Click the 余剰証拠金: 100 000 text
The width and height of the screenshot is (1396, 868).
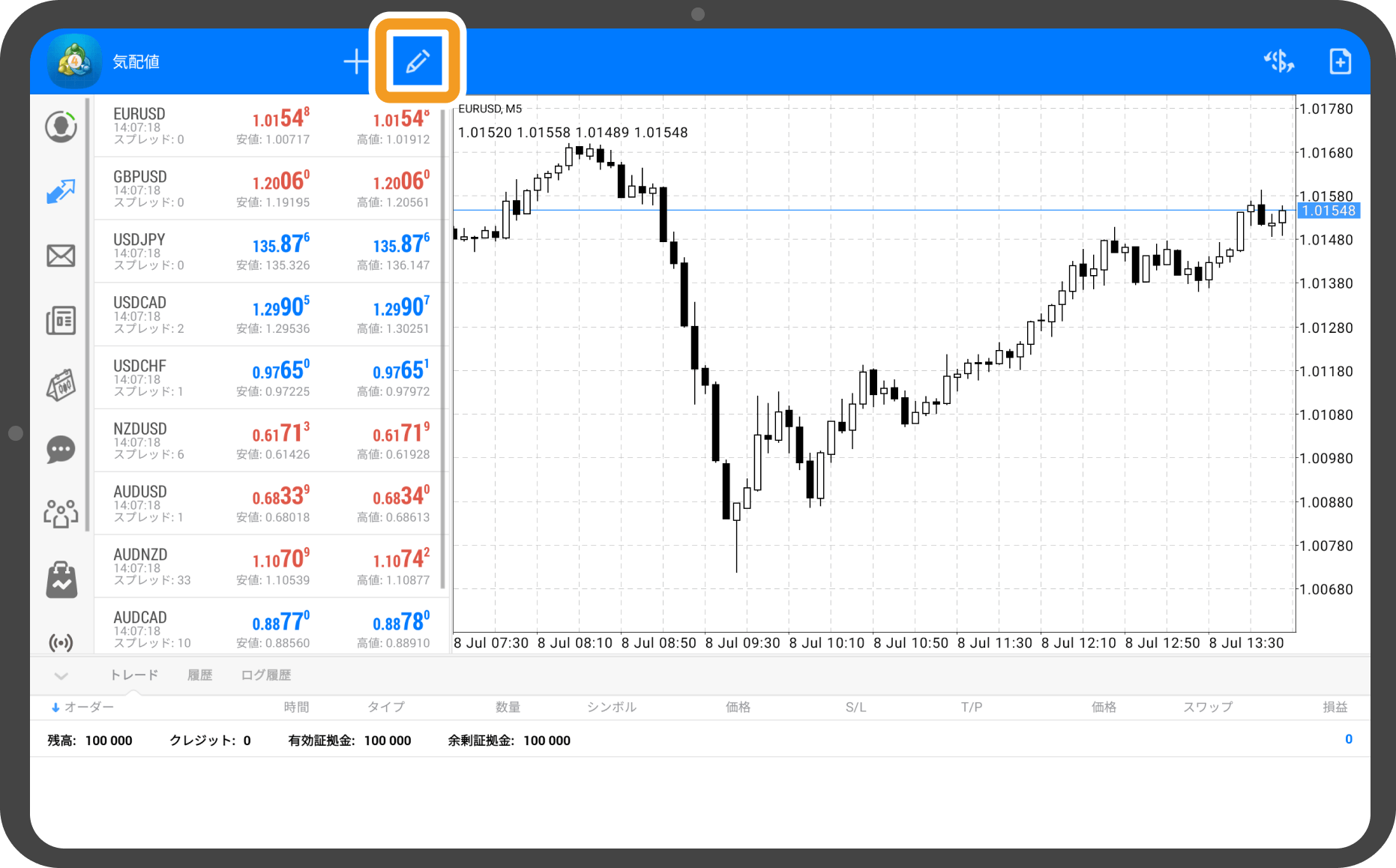[x=509, y=741]
